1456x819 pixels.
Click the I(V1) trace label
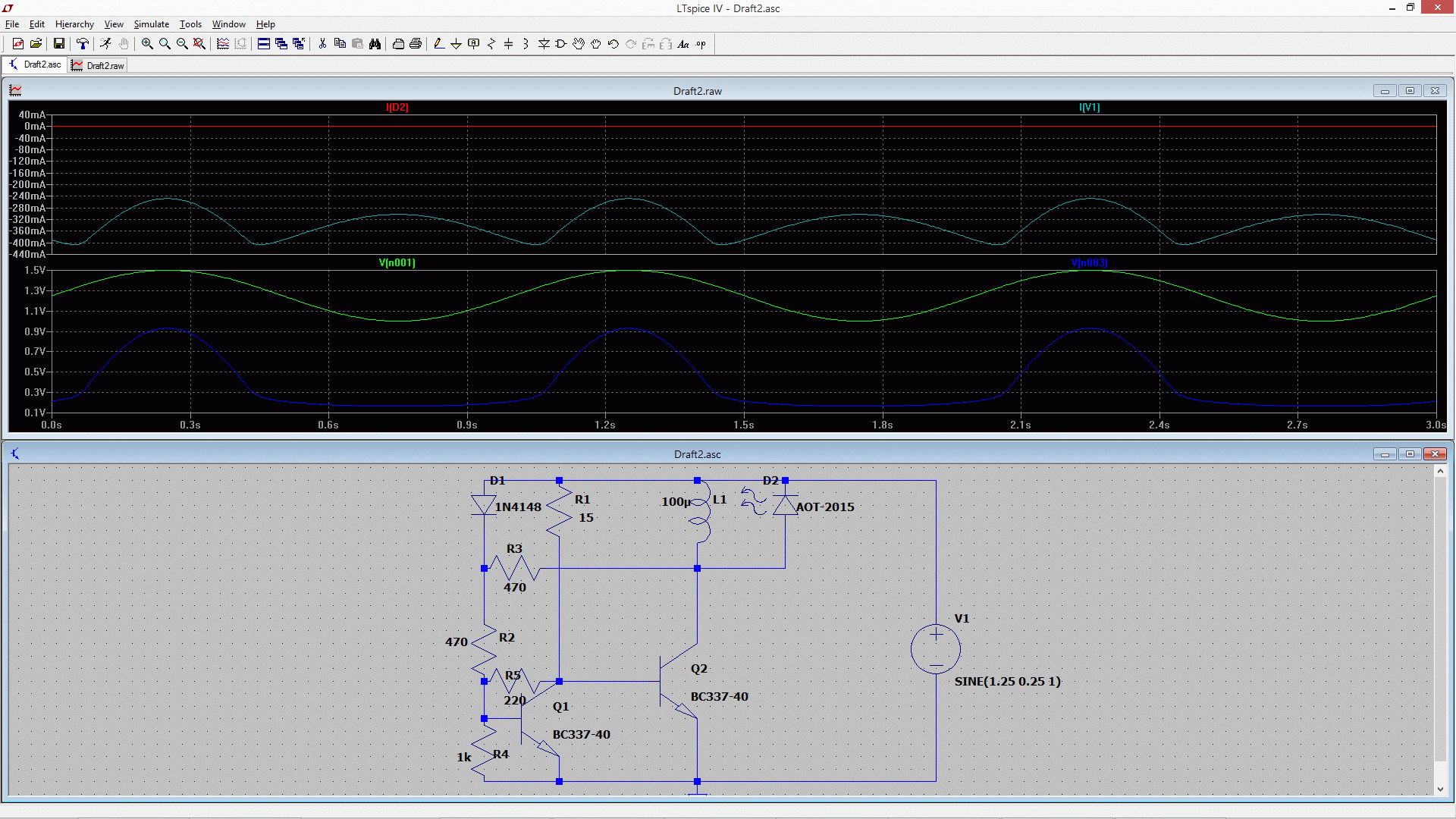[1089, 108]
